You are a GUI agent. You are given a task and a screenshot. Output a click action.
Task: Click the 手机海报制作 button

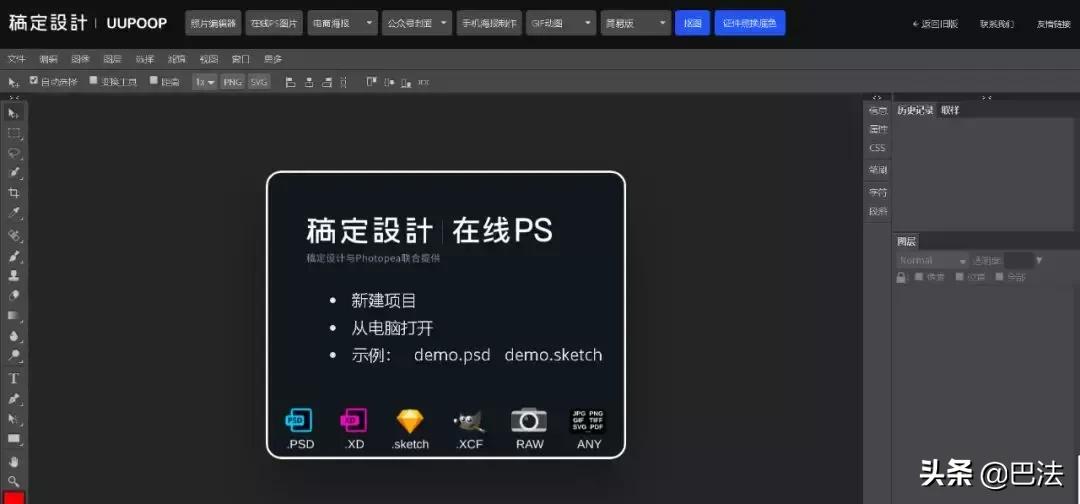489,23
